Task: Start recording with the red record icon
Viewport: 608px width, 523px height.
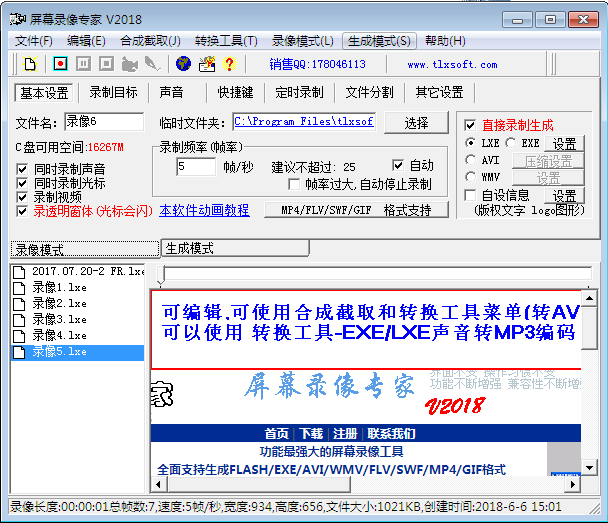Action: [60, 64]
